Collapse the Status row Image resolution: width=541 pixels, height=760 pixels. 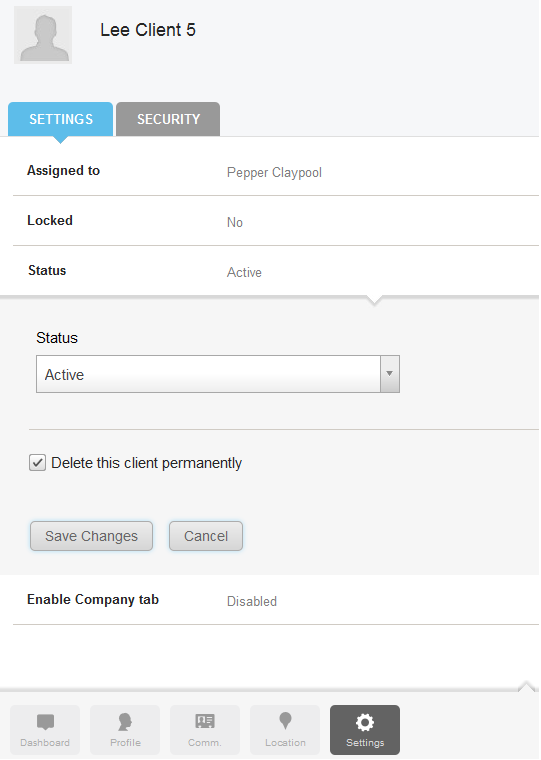pos(276,271)
